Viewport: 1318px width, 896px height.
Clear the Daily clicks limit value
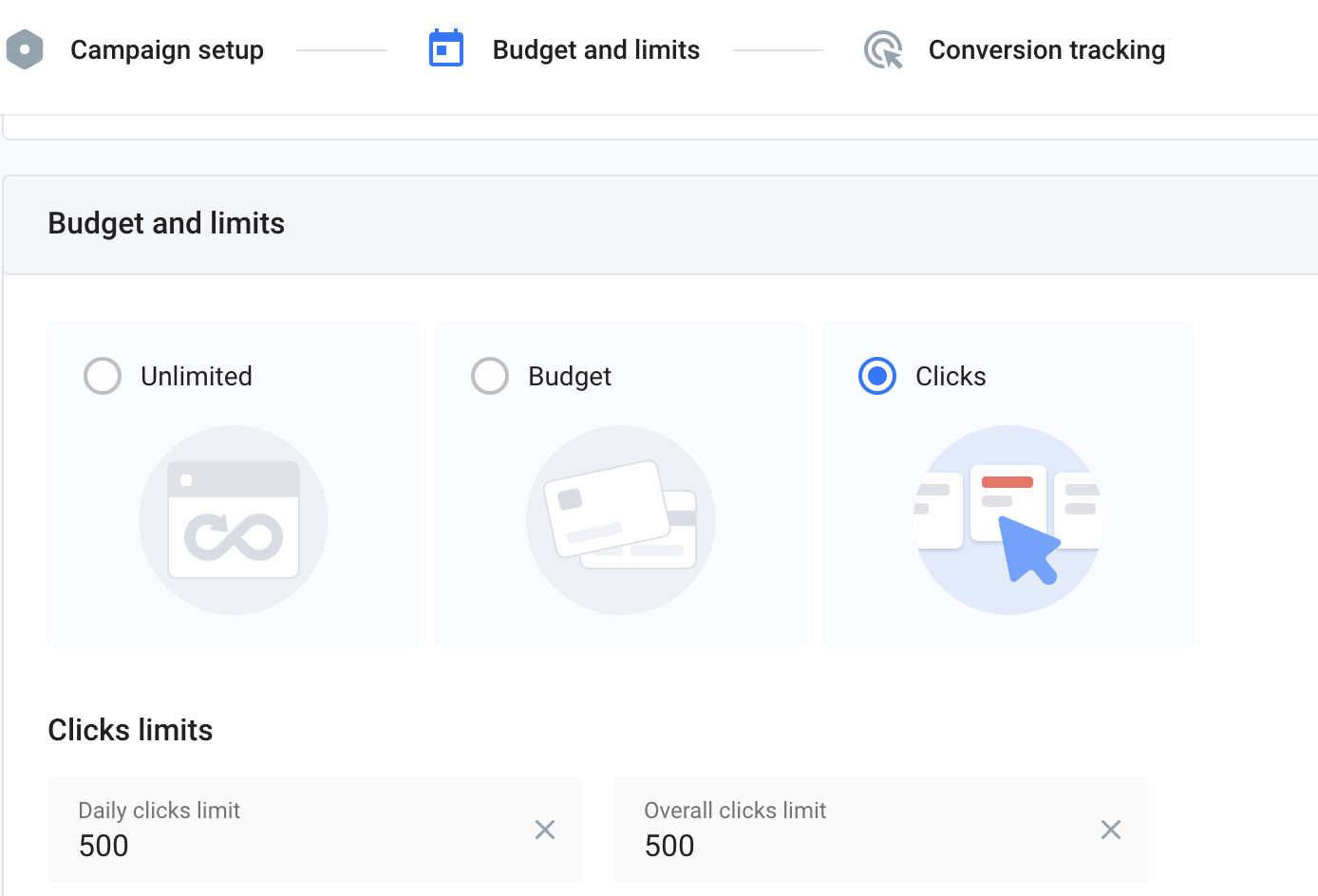pyautogui.click(x=545, y=830)
